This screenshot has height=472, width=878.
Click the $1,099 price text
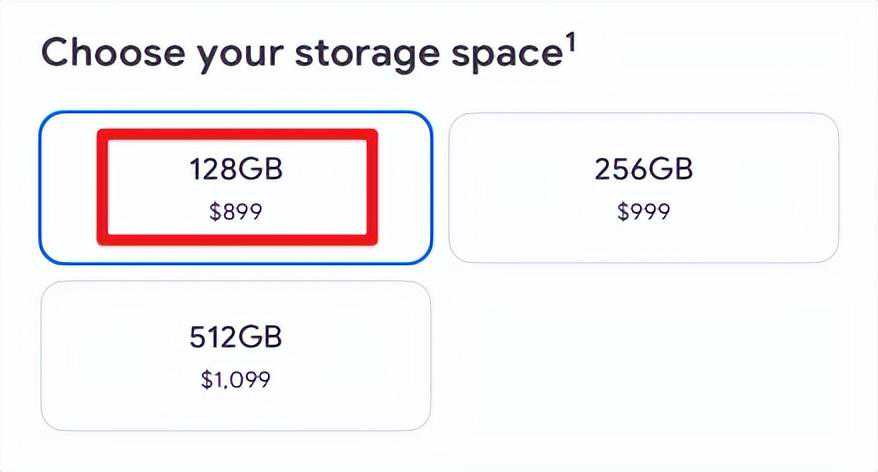click(x=236, y=379)
